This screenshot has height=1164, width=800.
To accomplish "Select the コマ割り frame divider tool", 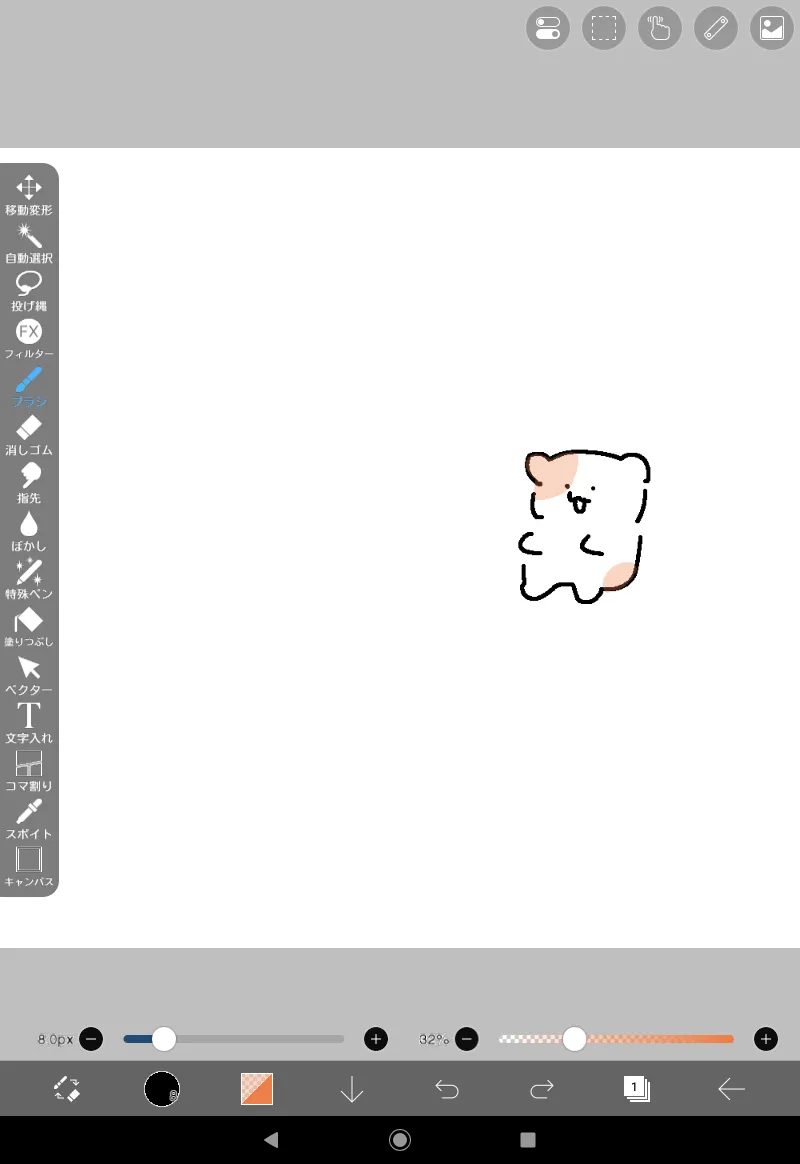I will (29, 771).
